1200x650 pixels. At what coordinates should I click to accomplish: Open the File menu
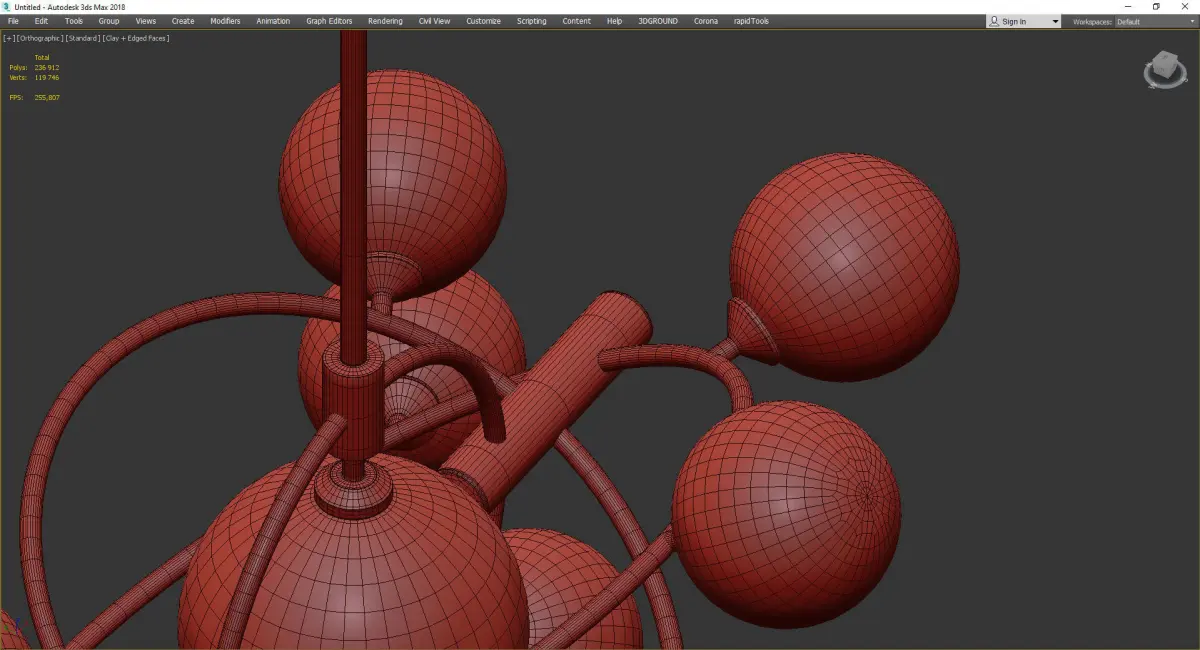[x=13, y=21]
